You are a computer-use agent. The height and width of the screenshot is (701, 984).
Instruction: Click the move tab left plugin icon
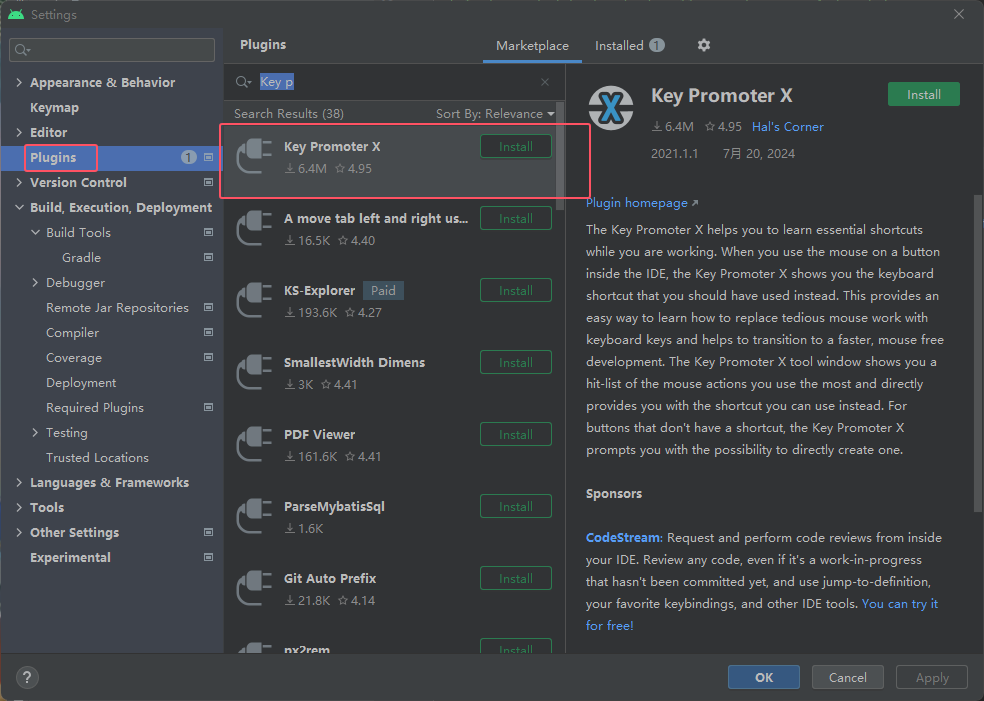[254, 228]
